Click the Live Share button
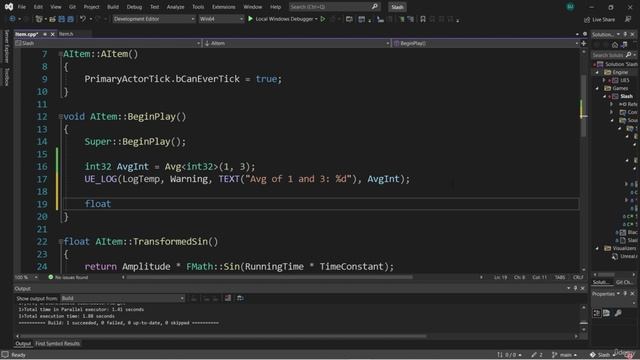This screenshot has height=360, width=640. [x=599, y=19]
